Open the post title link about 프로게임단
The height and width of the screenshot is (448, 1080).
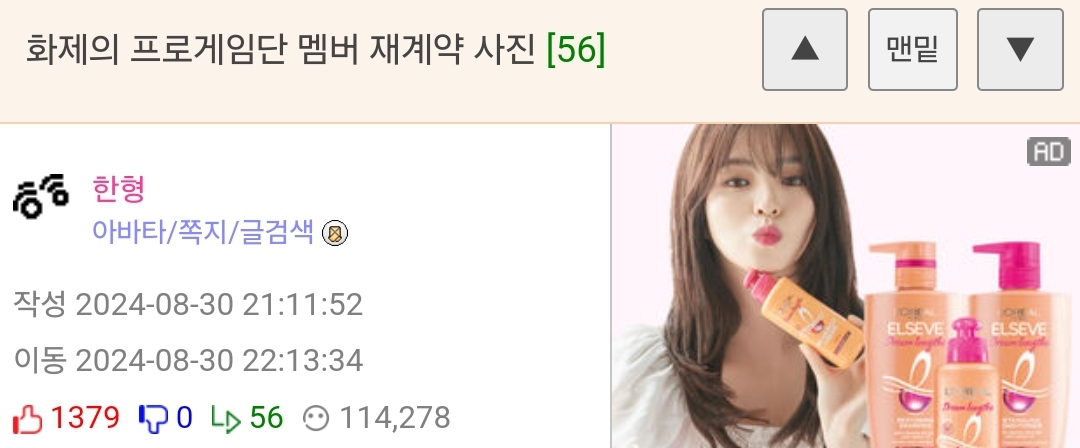(280, 49)
